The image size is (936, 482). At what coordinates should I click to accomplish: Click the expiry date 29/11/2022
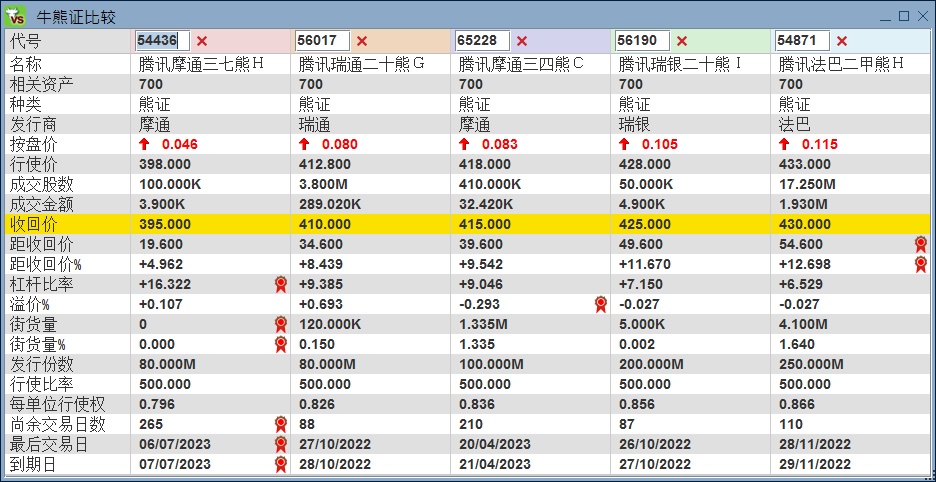click(814, 464)
